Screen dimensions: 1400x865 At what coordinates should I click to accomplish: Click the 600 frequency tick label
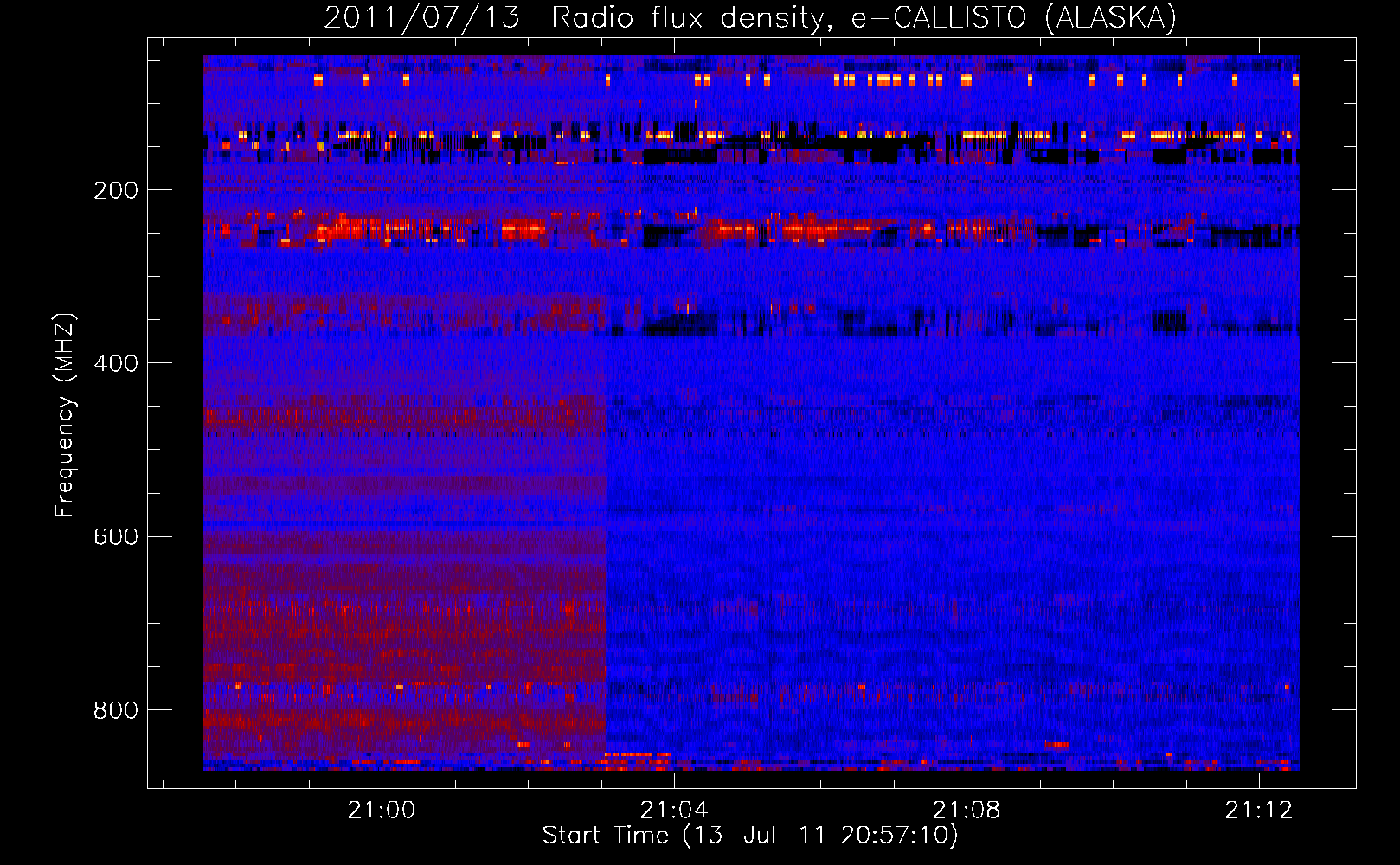point(115,536)
